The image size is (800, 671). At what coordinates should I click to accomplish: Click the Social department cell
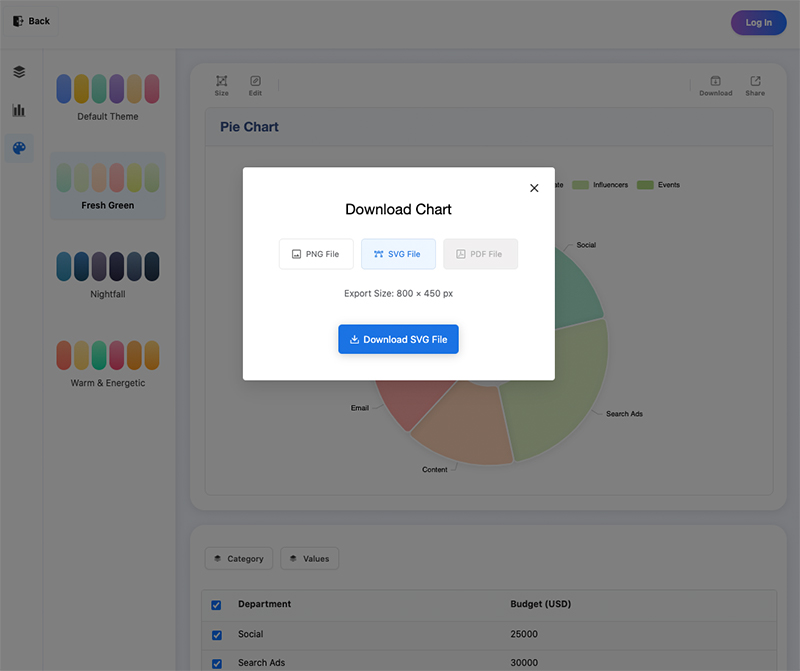coord(250,634)
